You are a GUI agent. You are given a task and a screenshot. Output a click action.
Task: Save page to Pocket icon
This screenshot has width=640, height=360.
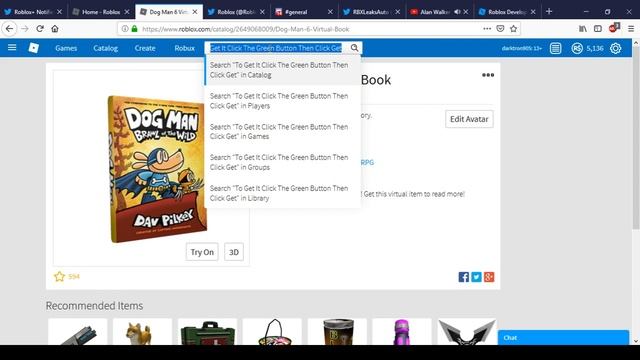tap(500, 29)
